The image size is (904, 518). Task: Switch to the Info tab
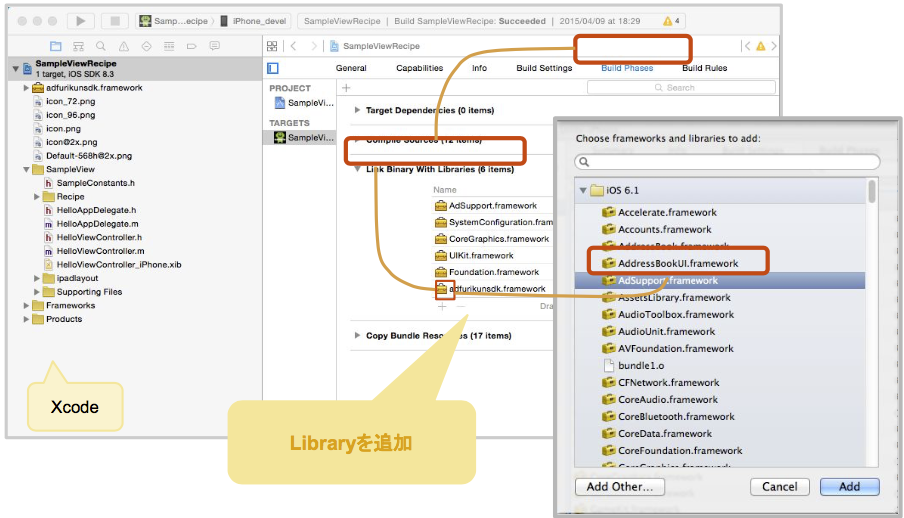[479, 68]
